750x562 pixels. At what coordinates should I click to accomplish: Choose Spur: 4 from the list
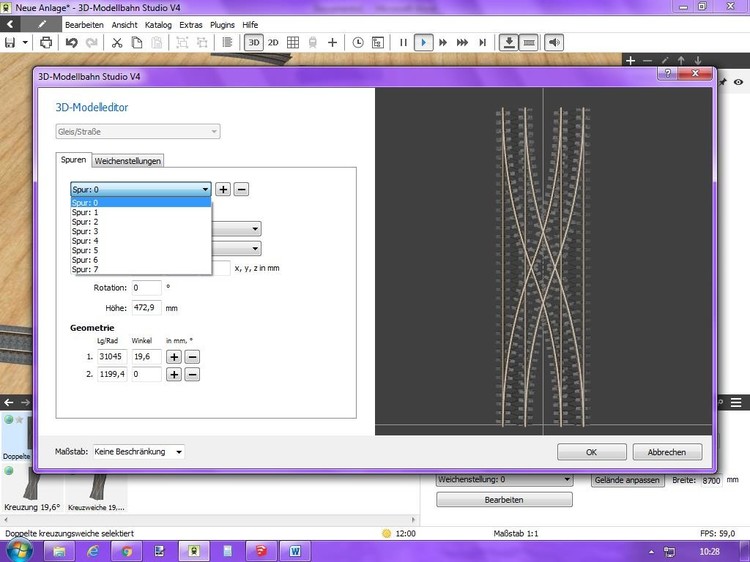pos(141,241)
